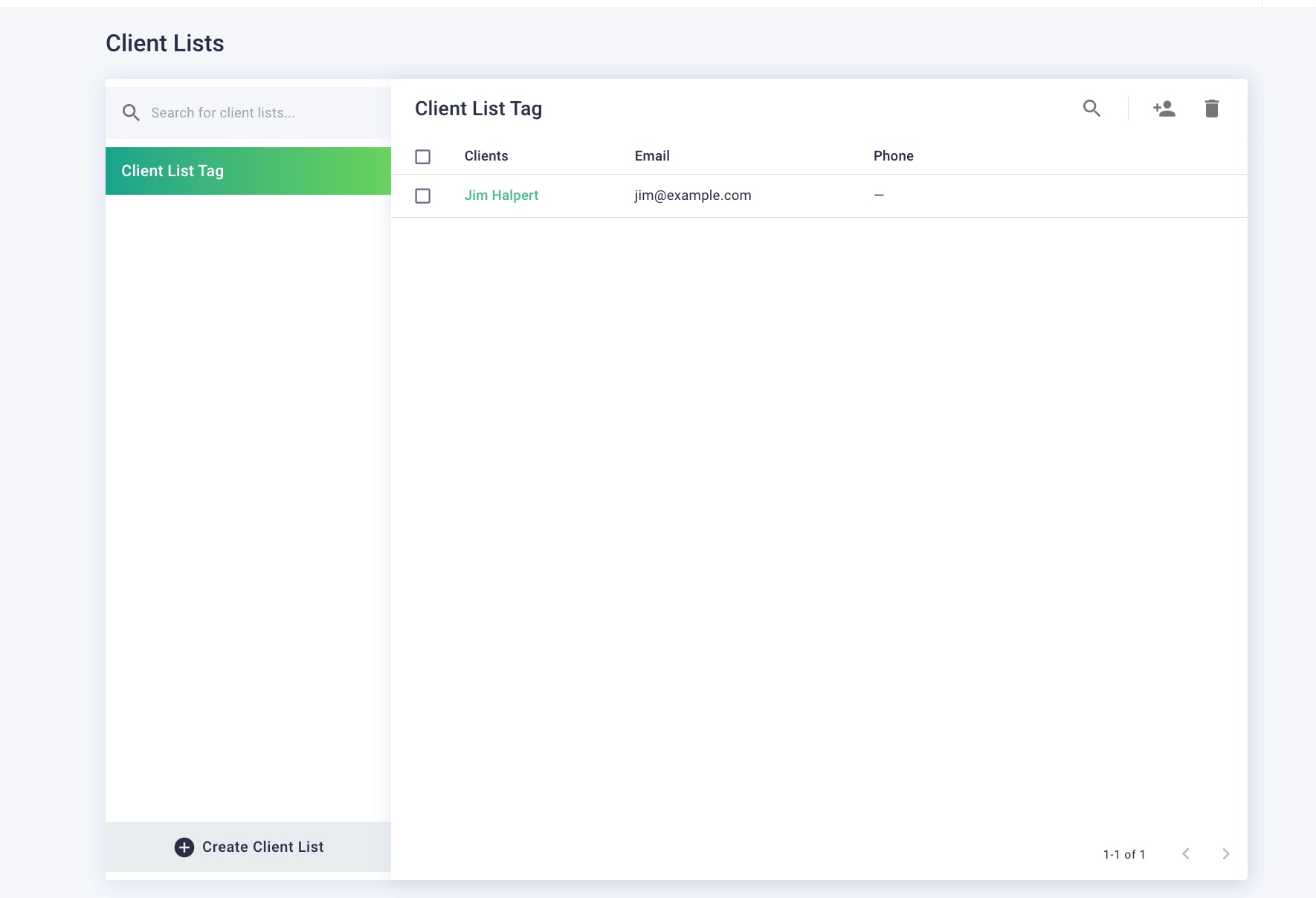This screenshot has width=1316, height=898.
Task: Click the Clients column header
Action: point(486,156)
